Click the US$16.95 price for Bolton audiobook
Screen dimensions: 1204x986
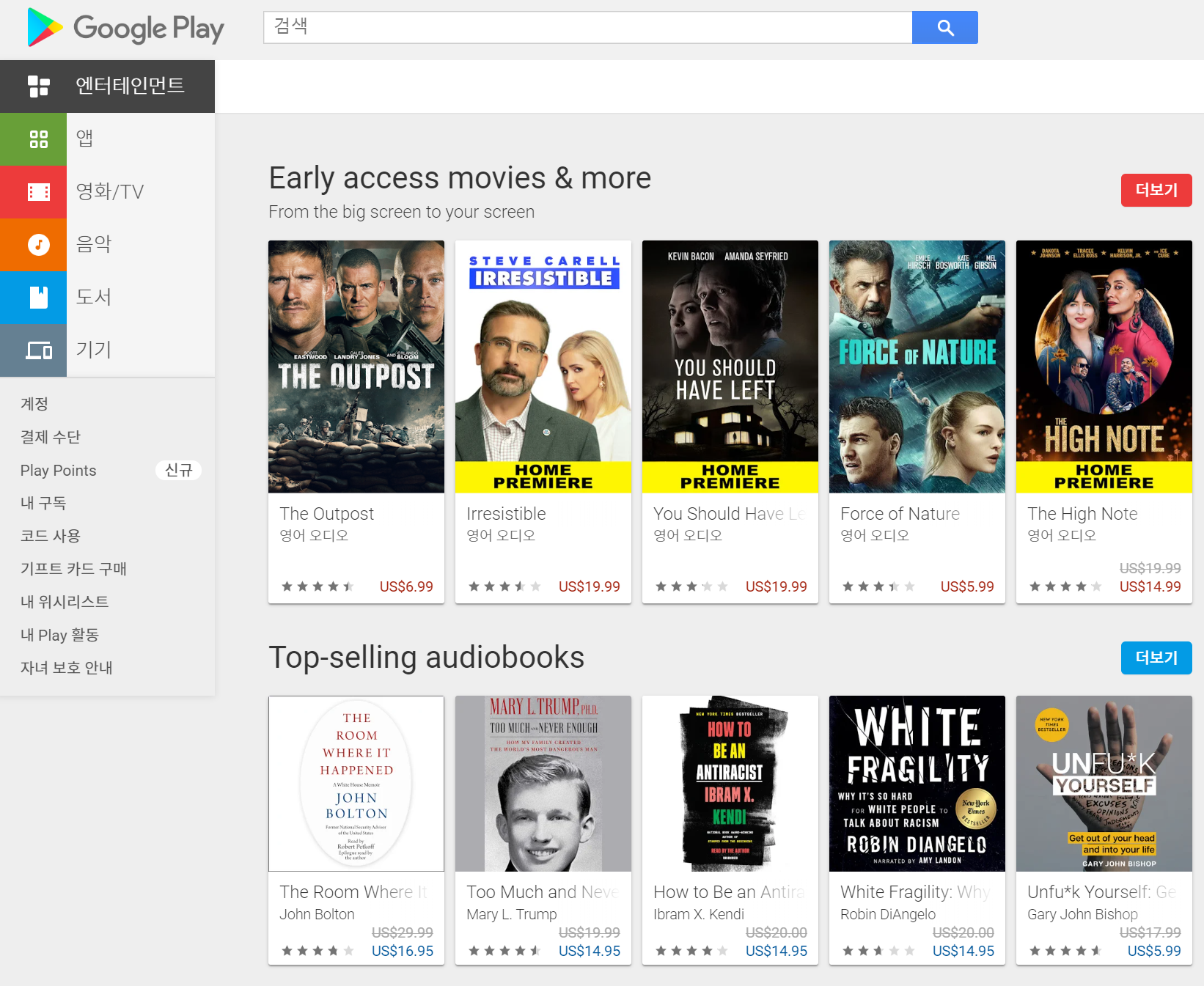pyautogui.click(x=403, y=951)
